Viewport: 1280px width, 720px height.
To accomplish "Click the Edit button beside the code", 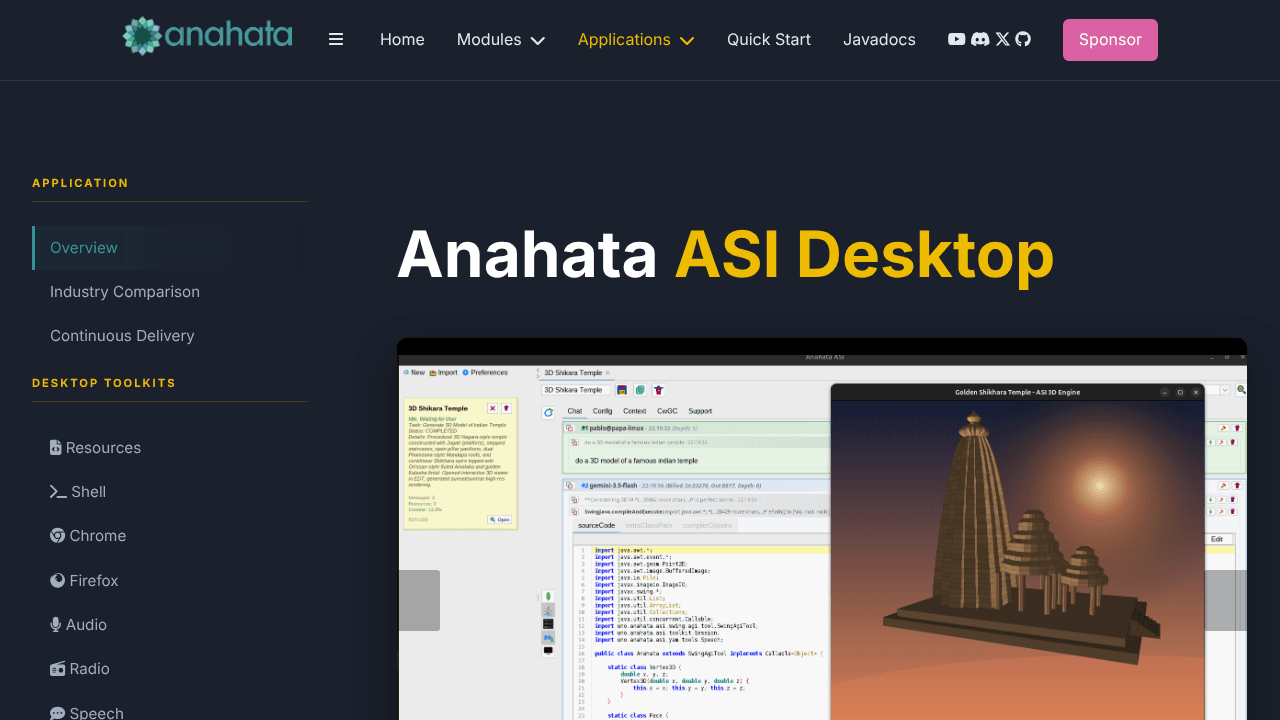I will coord(1217,539).
